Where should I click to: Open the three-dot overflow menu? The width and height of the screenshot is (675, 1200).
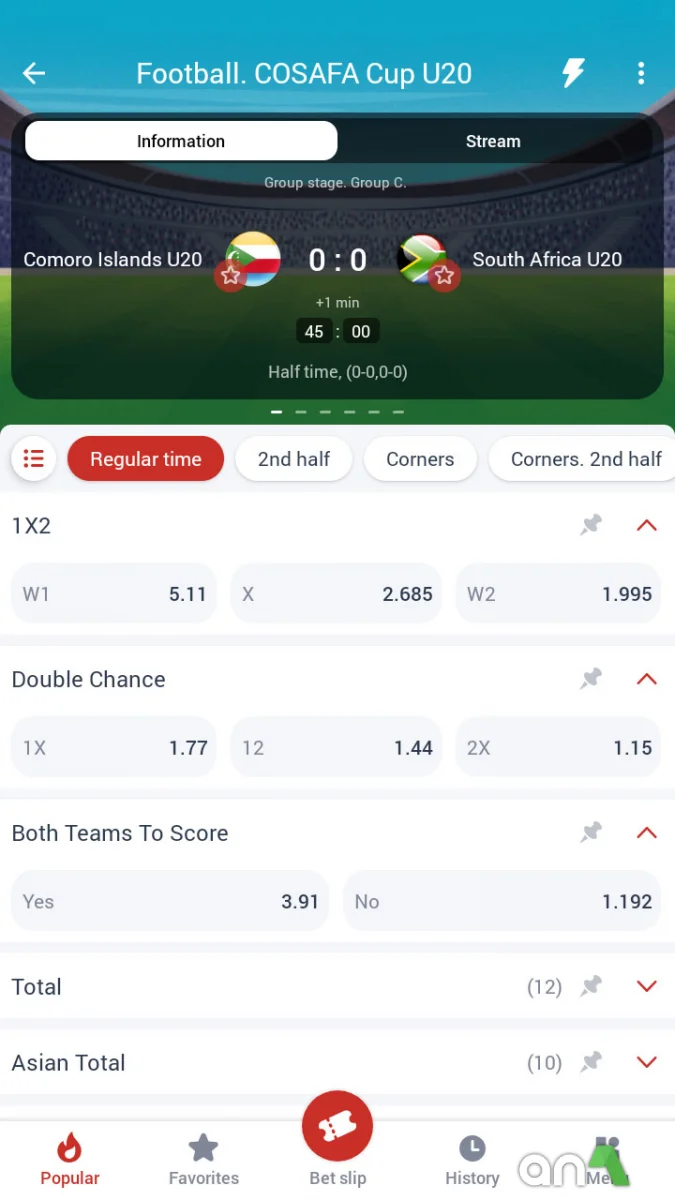(641, 73)
